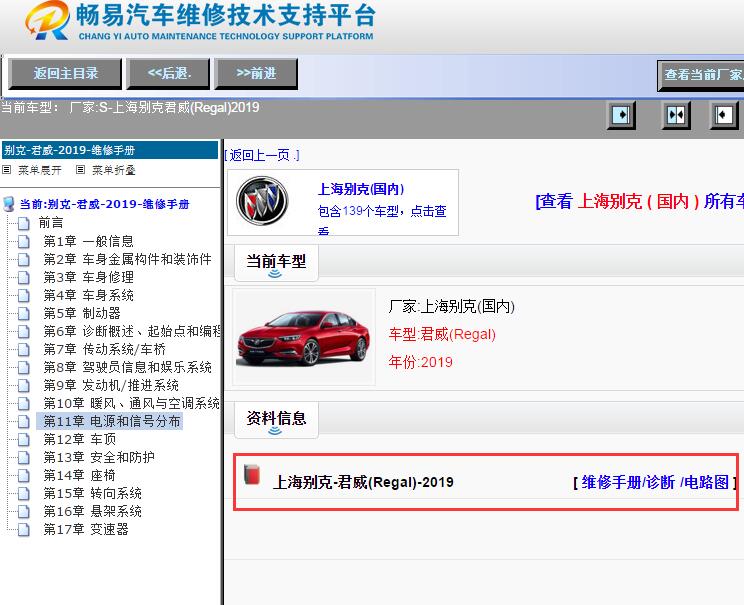
Task: Expand all menu items via 菜单展开
Action: point(40,170)
